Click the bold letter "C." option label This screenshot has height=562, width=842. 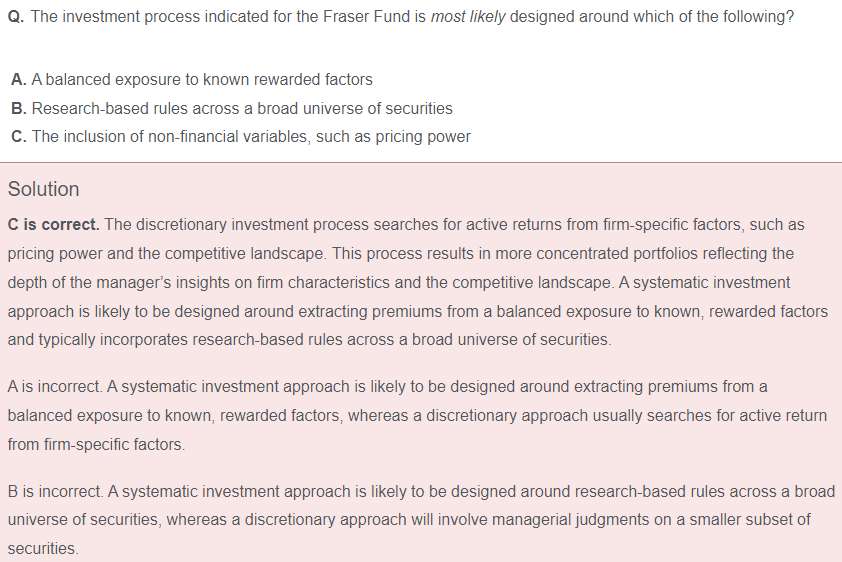tap(19, 137)
